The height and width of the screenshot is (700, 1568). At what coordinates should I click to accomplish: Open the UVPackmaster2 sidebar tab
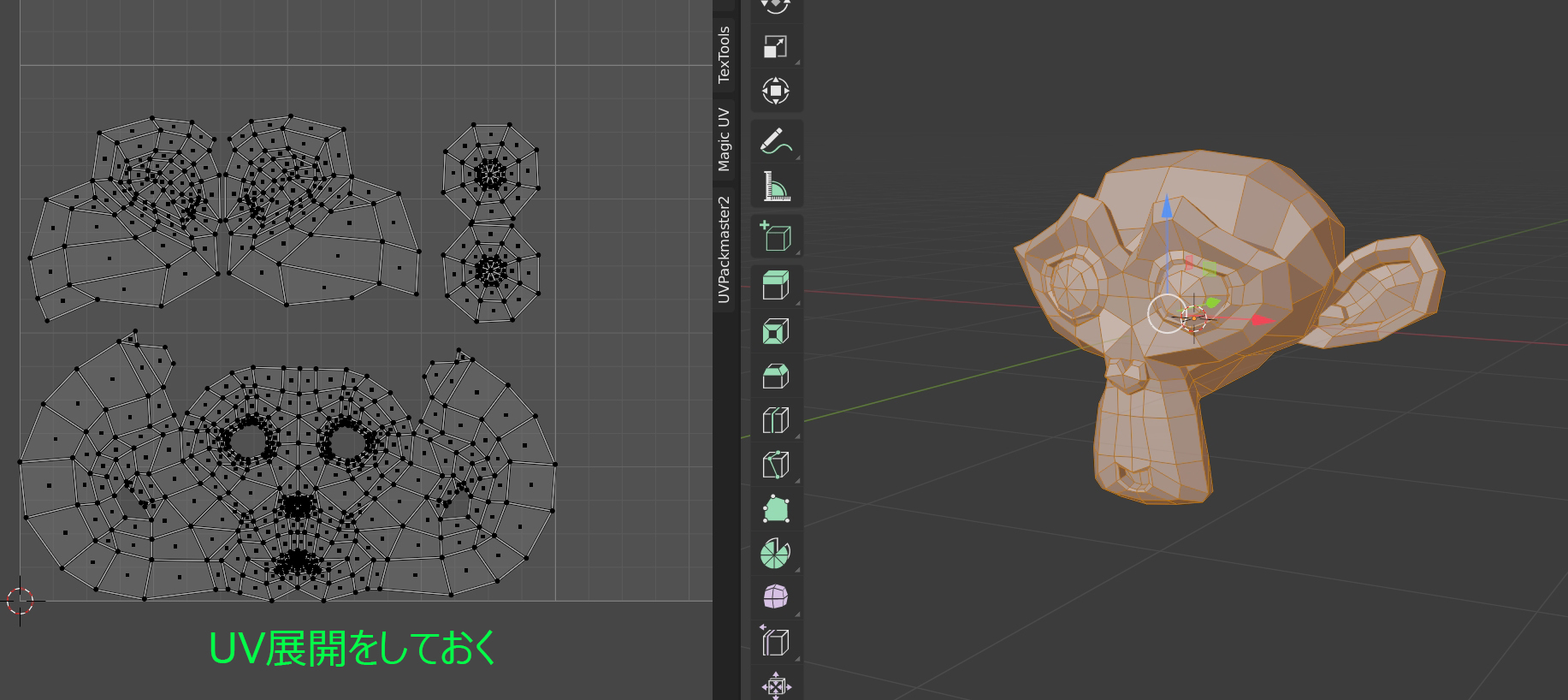coord(724,249)
